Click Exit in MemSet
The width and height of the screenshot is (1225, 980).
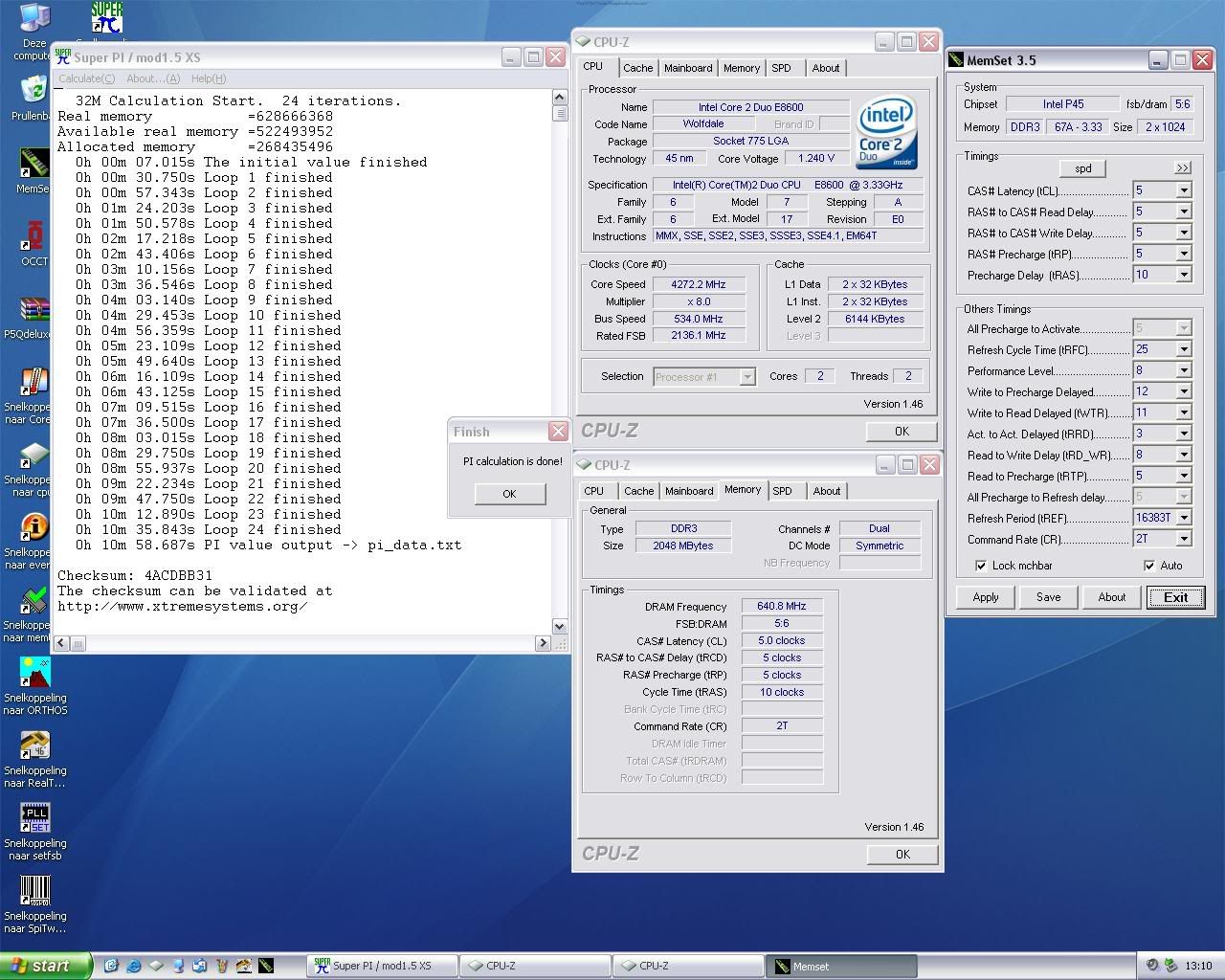pos(1175,597)
